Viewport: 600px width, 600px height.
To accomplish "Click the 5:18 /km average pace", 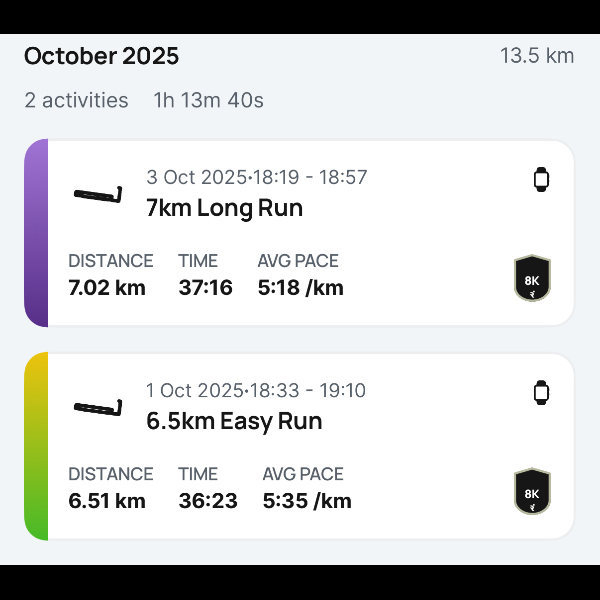I will [300, 288].
